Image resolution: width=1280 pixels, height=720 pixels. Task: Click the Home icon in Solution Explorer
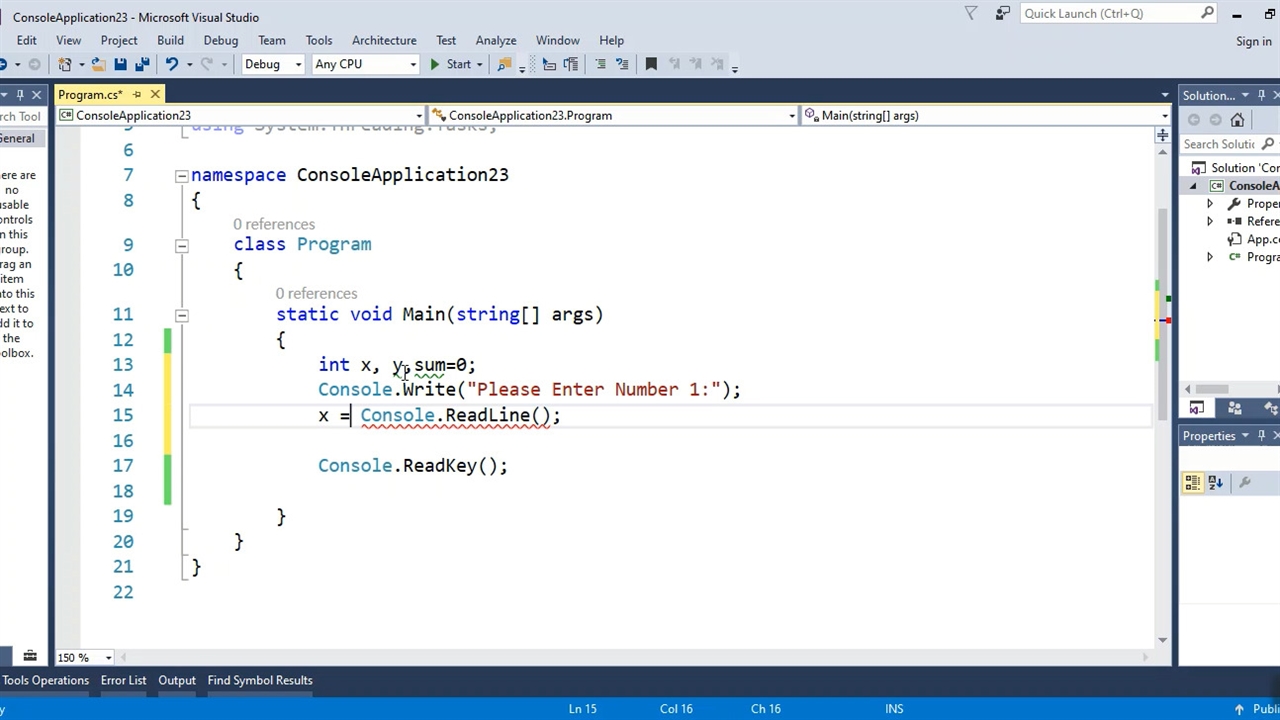[1237, 120]
